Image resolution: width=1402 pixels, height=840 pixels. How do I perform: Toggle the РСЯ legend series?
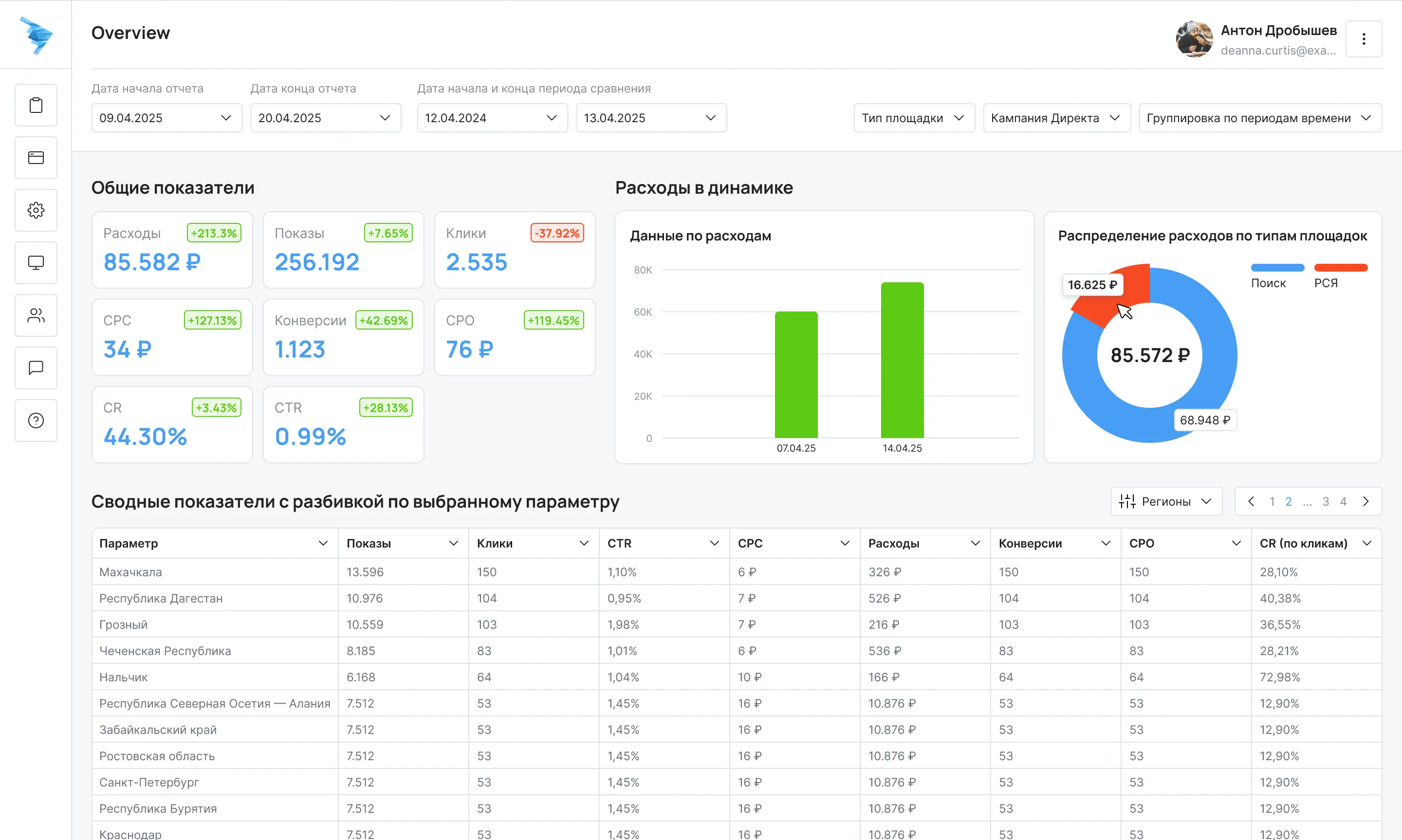(x=1340, y=275)
